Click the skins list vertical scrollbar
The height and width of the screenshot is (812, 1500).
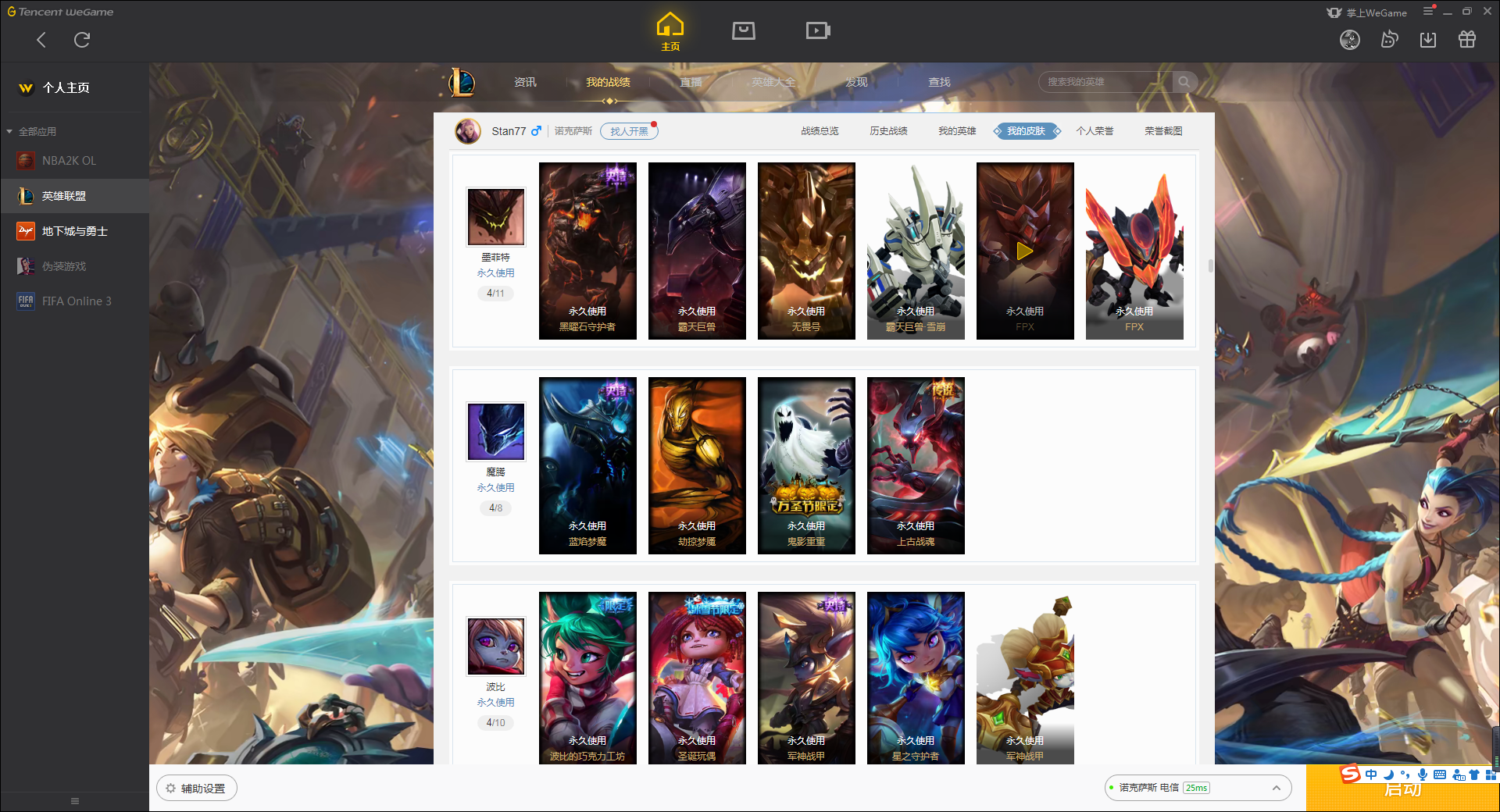pyautogui.click(x=1210, y=265)
